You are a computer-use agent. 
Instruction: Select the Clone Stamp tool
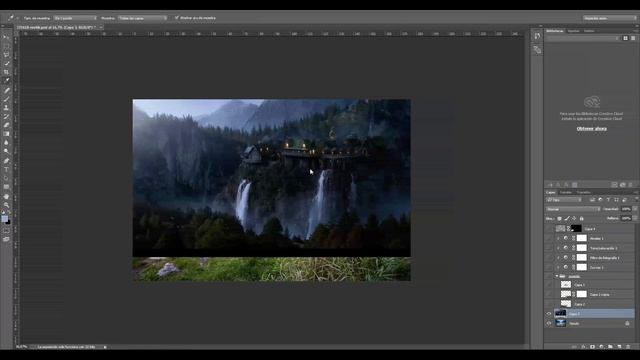6,108
